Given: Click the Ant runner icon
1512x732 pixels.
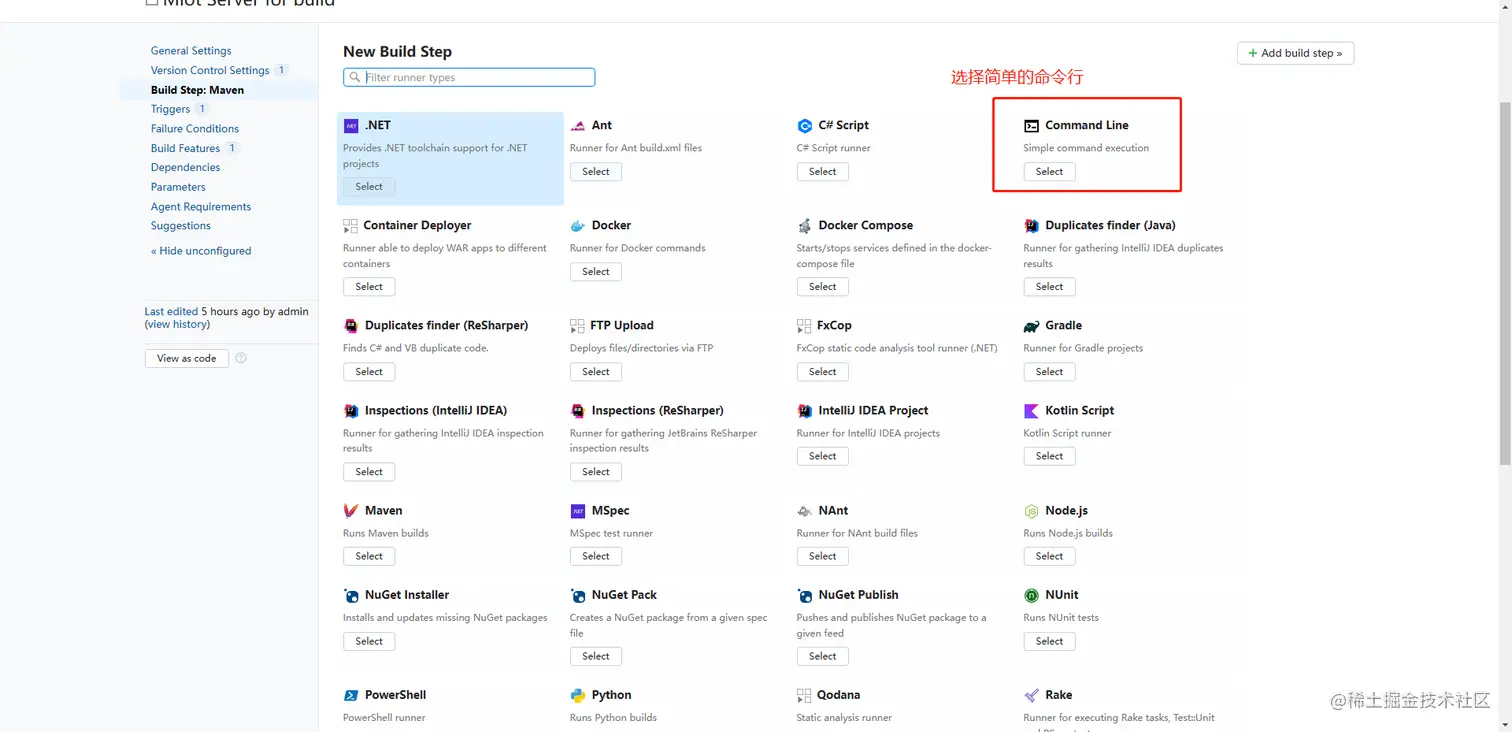Looking at the screenshot, I should tap(577, 126).
